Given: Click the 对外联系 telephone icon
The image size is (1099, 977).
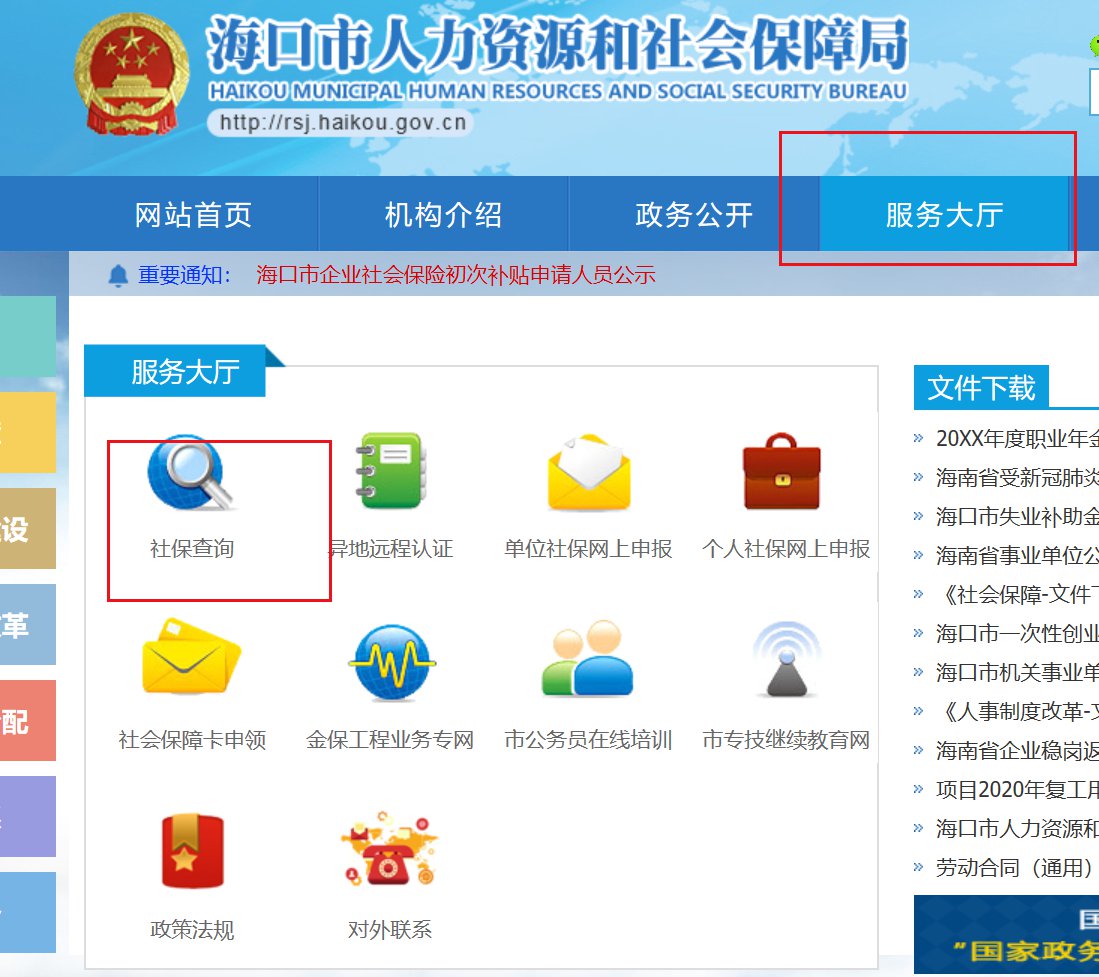Looking at the screenshot, I should coord(389,848).
